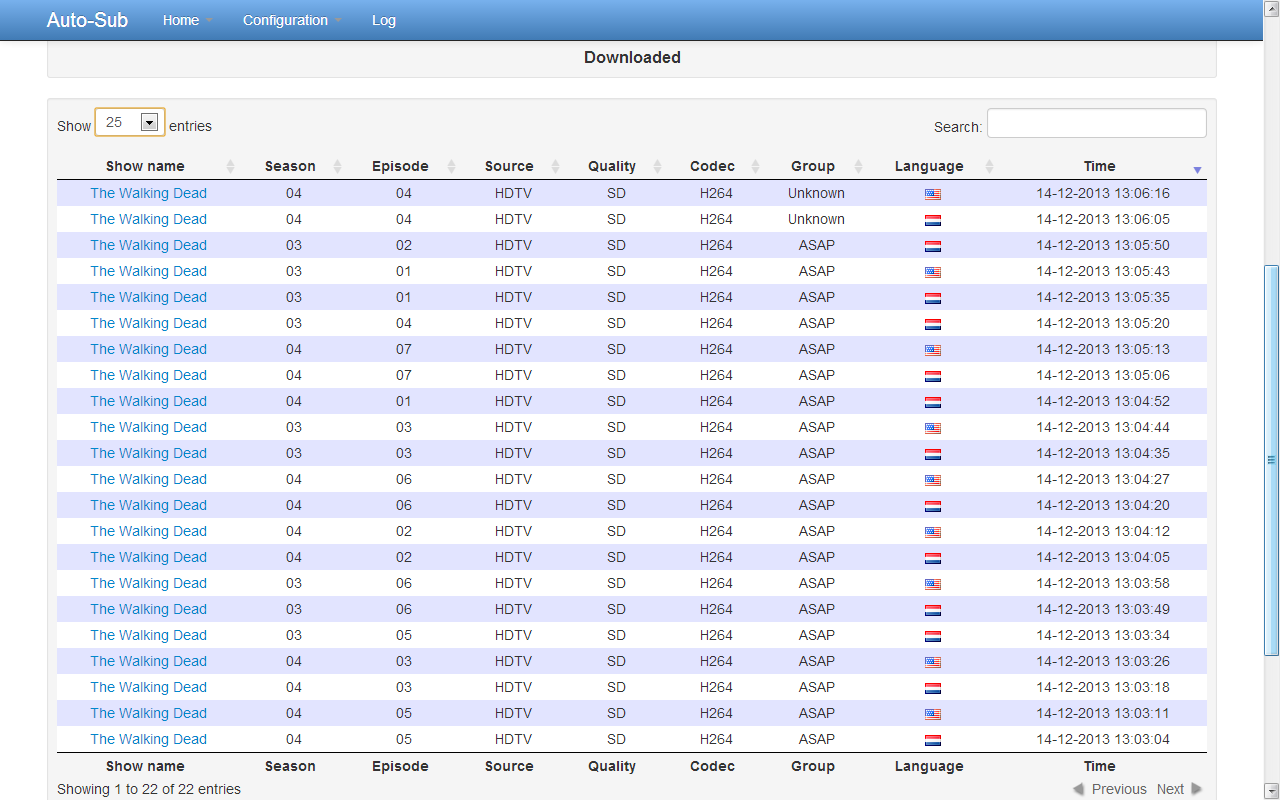Sort table by Episode column
This screenshot has width=1280, height=800.
click(x=400, y=166)
